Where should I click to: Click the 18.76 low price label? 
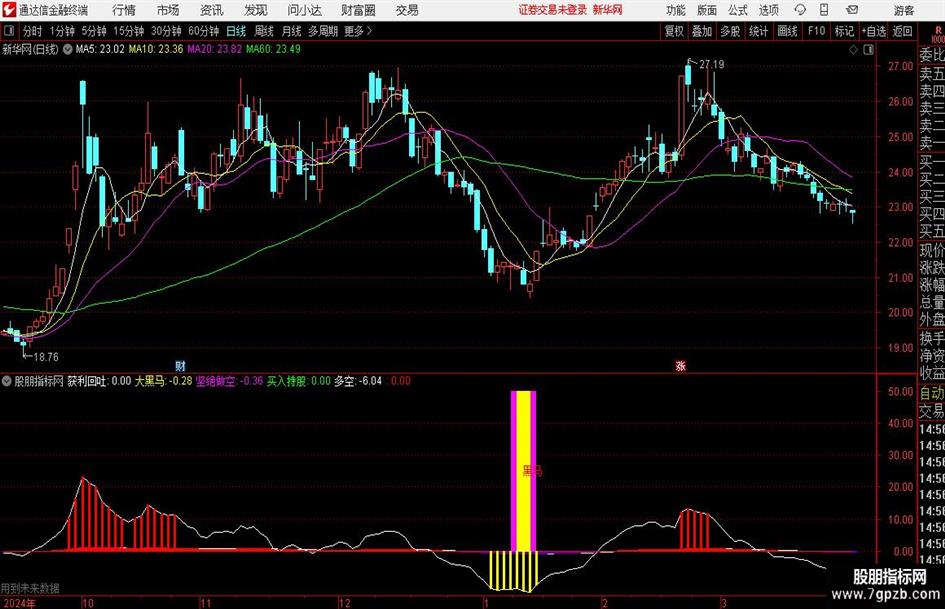[x=46, y=357]
